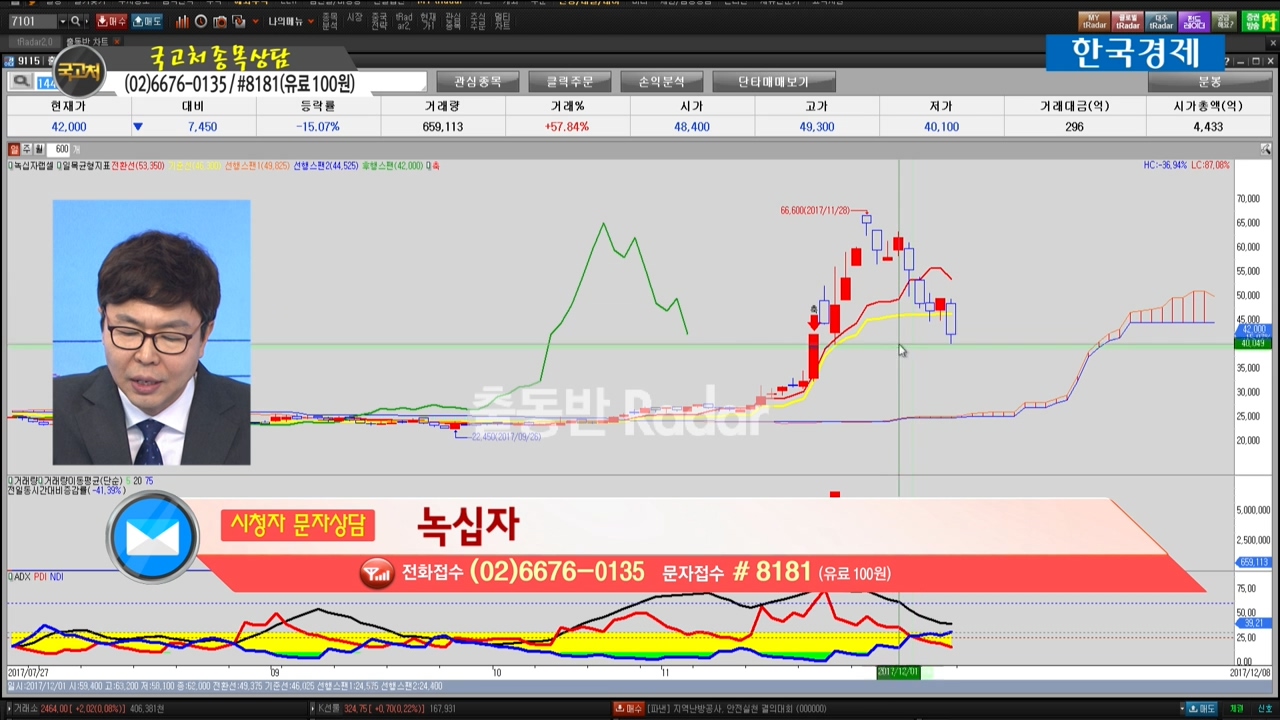Click the 단타매매보기 button

coord(773,82)
